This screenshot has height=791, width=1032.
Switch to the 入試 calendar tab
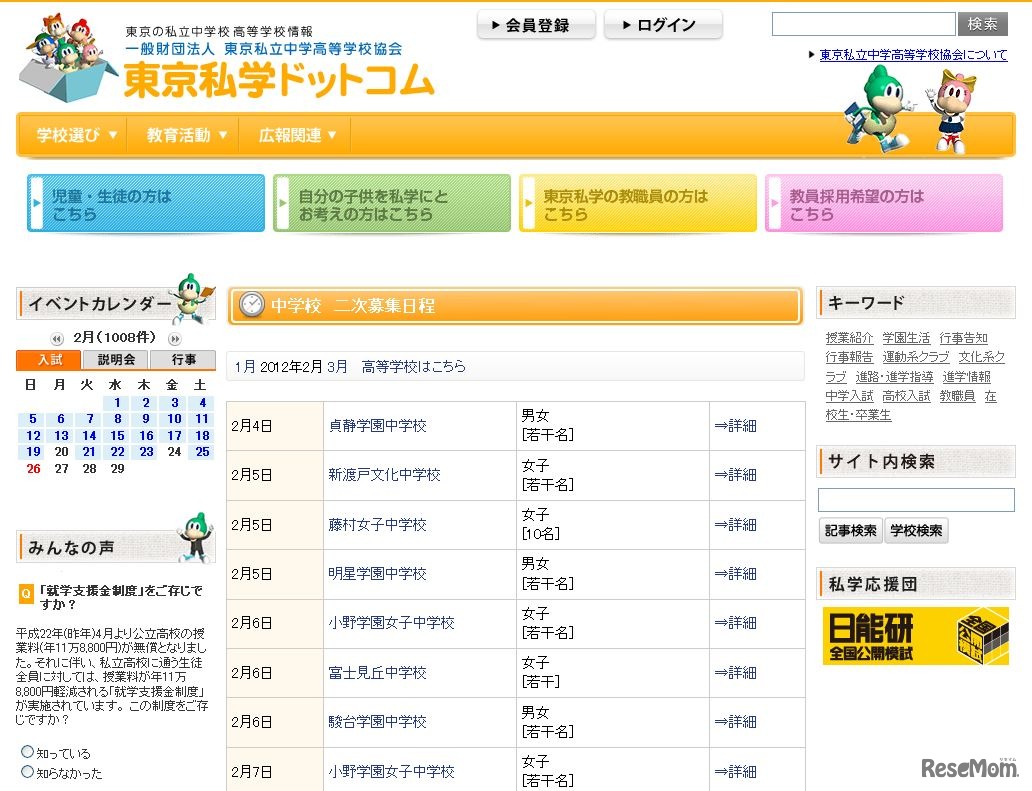[49, 359]
